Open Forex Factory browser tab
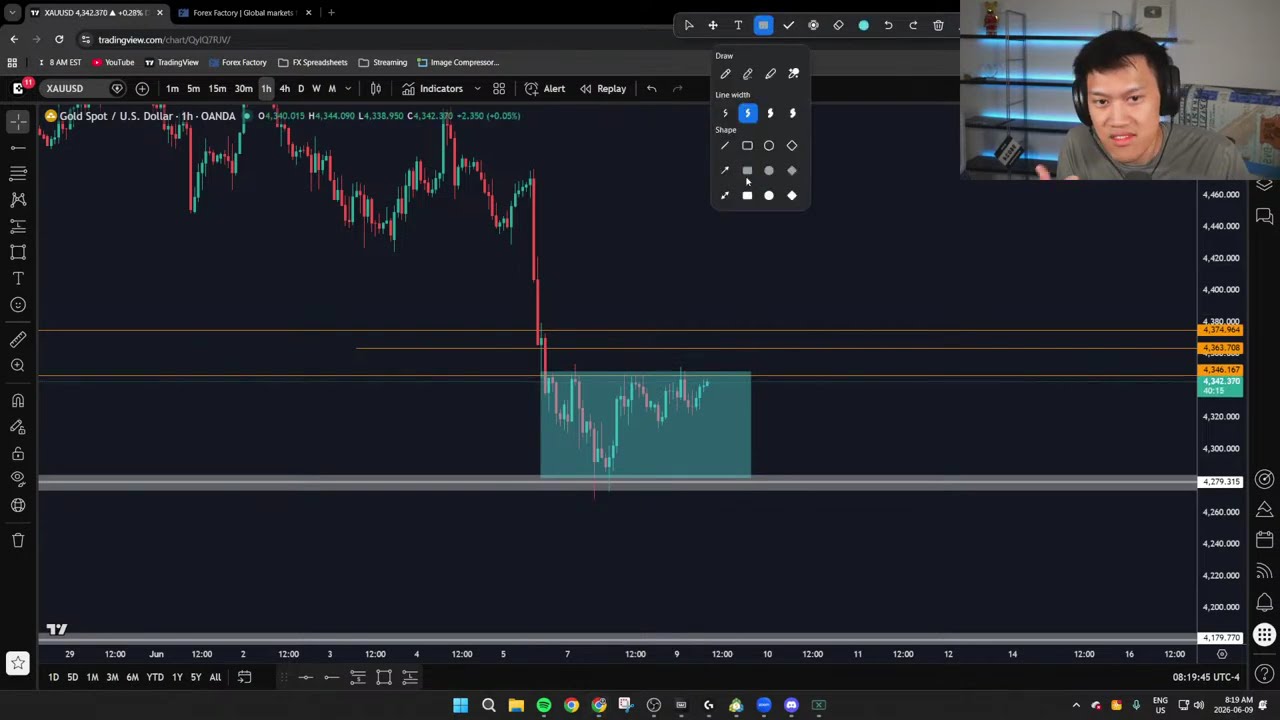This screenshot has width=1280, height=720. [243, 13]
